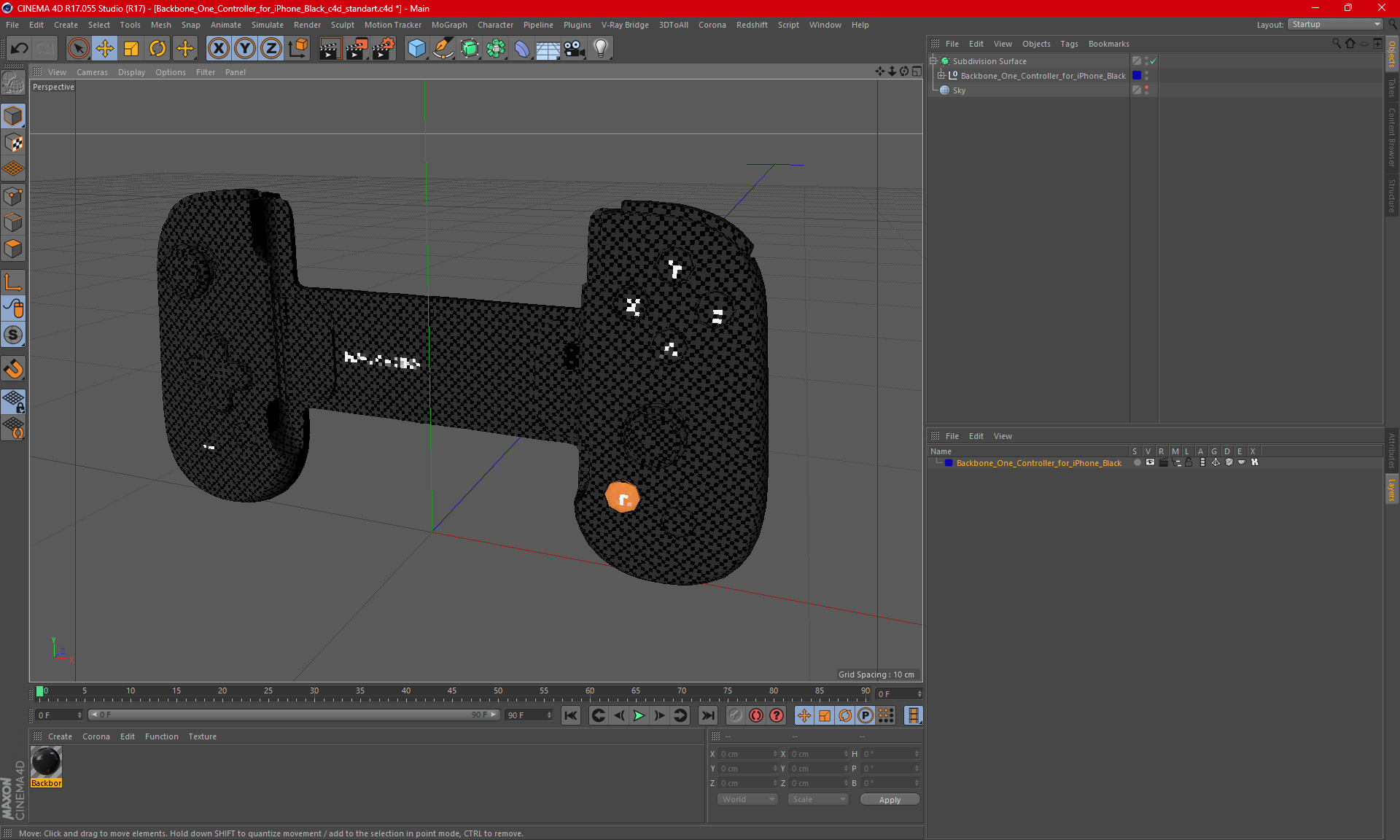Select the Move tool in toolbar

pyautogui.click(x=105, y=49)
